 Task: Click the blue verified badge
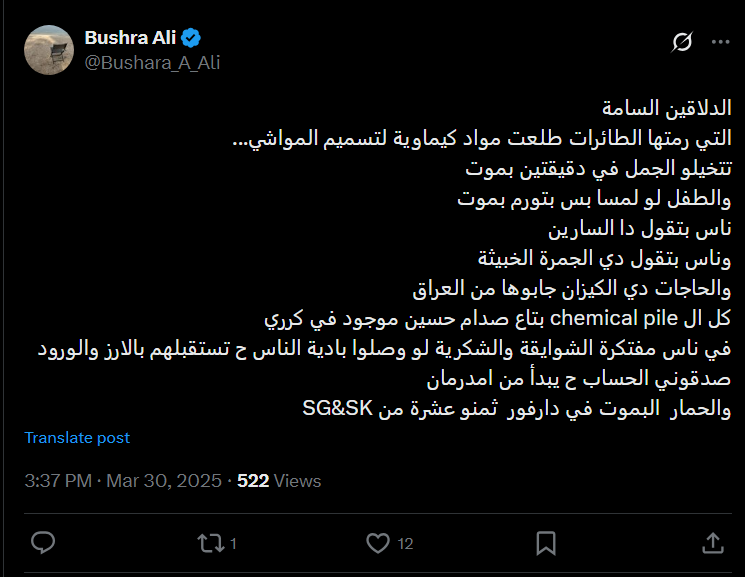192,38
